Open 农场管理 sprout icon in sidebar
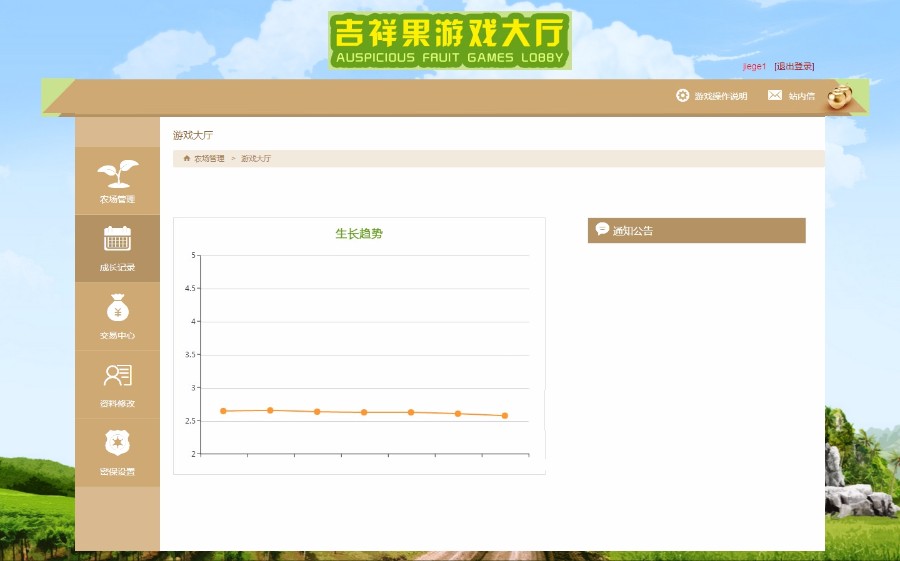This screenshot has width=900, height=561. [x=118, y=173]
